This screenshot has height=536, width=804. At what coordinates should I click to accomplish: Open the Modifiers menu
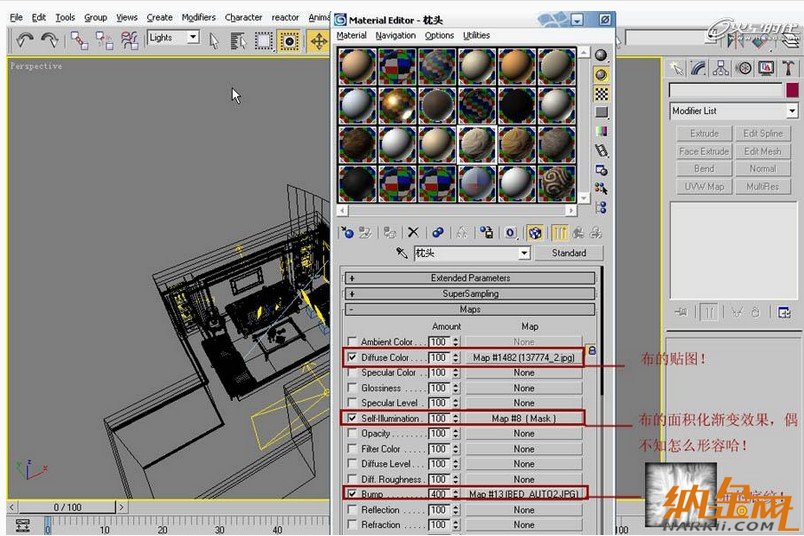coord(198,17)
